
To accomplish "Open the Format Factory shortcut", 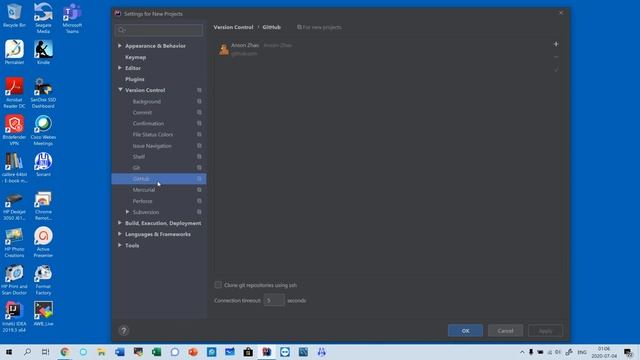I will (43, 280).
